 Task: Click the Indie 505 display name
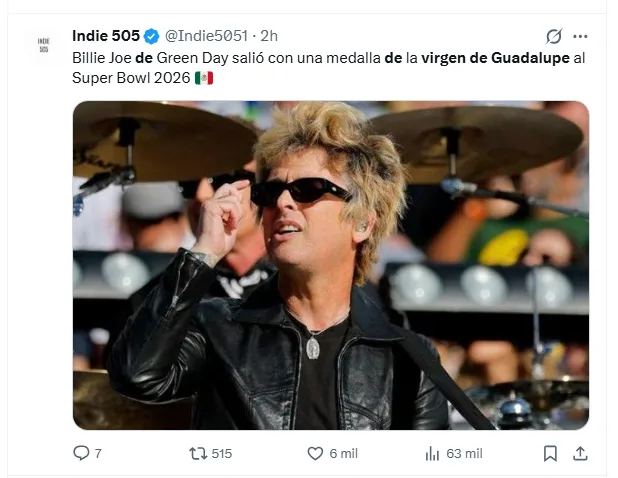(105, 36)
